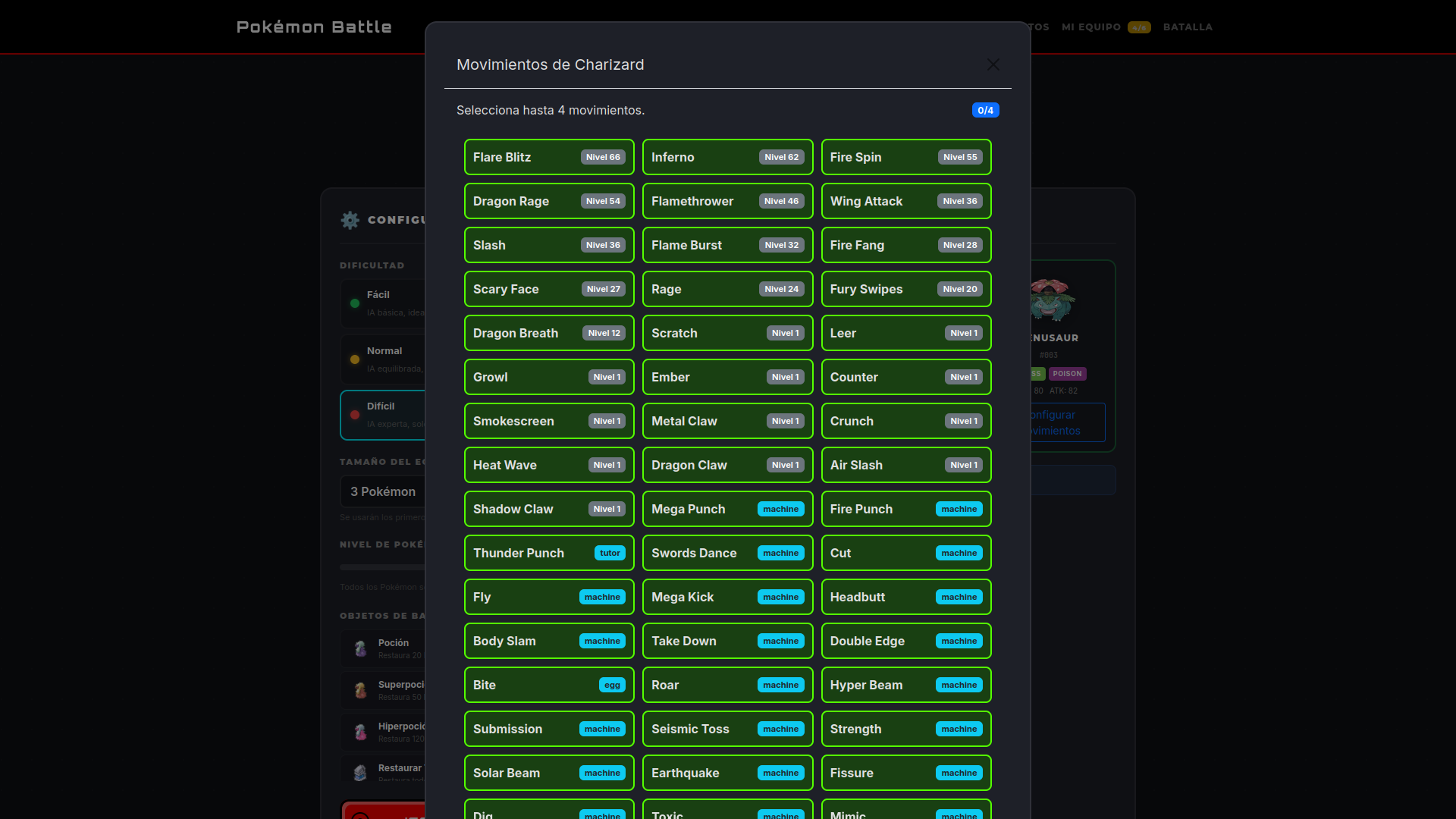Select the Leer move
The image size is (1456, 819).
click(906, 333)
